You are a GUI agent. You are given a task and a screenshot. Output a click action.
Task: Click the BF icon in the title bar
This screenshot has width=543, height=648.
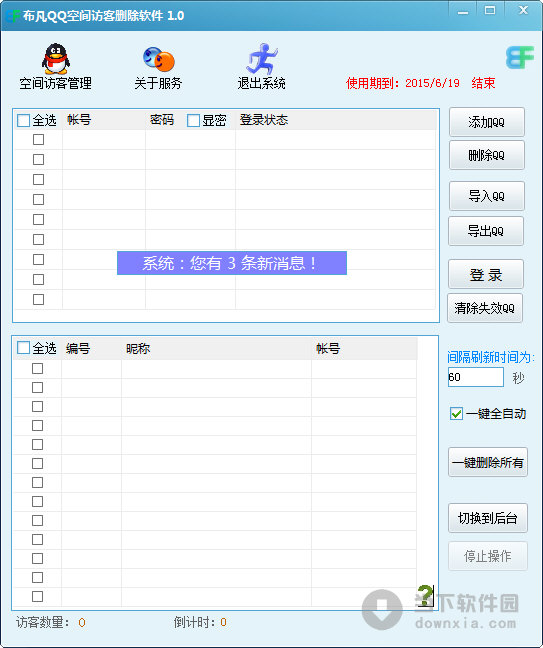pos(12,16)
